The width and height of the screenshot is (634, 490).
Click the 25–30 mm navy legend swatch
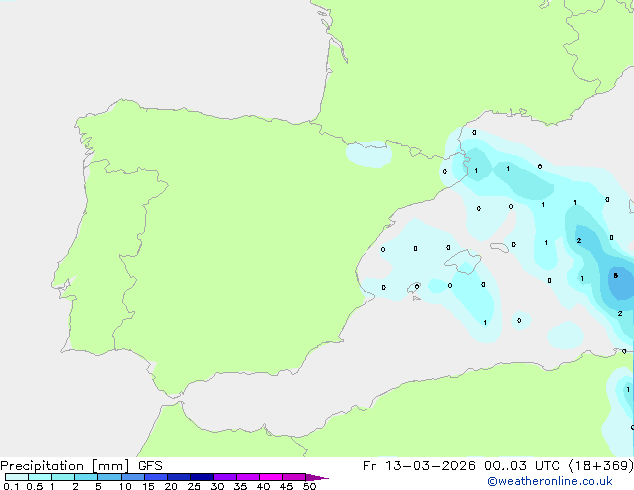tap(202, 477)
